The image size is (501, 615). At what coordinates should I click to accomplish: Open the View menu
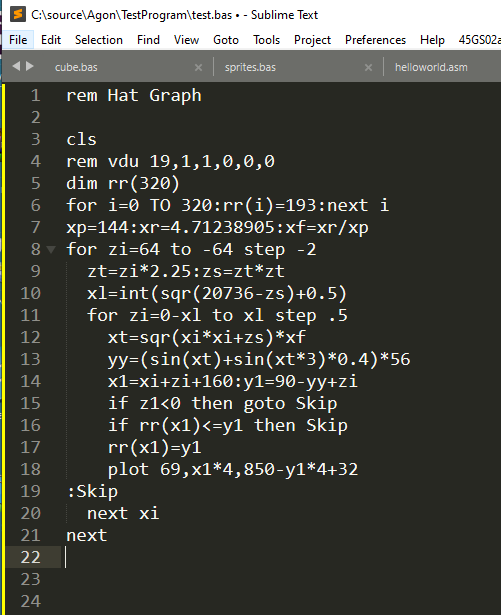pyautogui.click(x=186, y=40)
